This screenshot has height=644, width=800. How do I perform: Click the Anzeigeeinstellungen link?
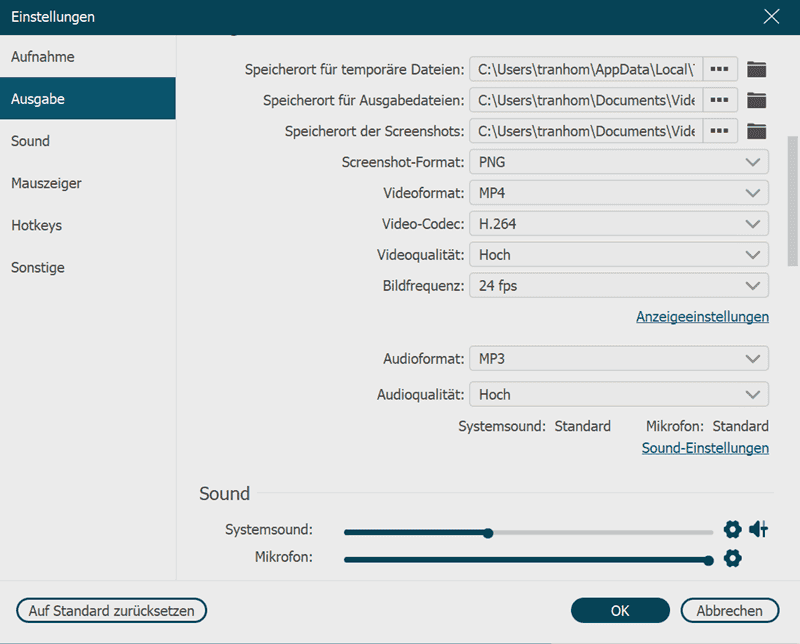pos(702,317)
